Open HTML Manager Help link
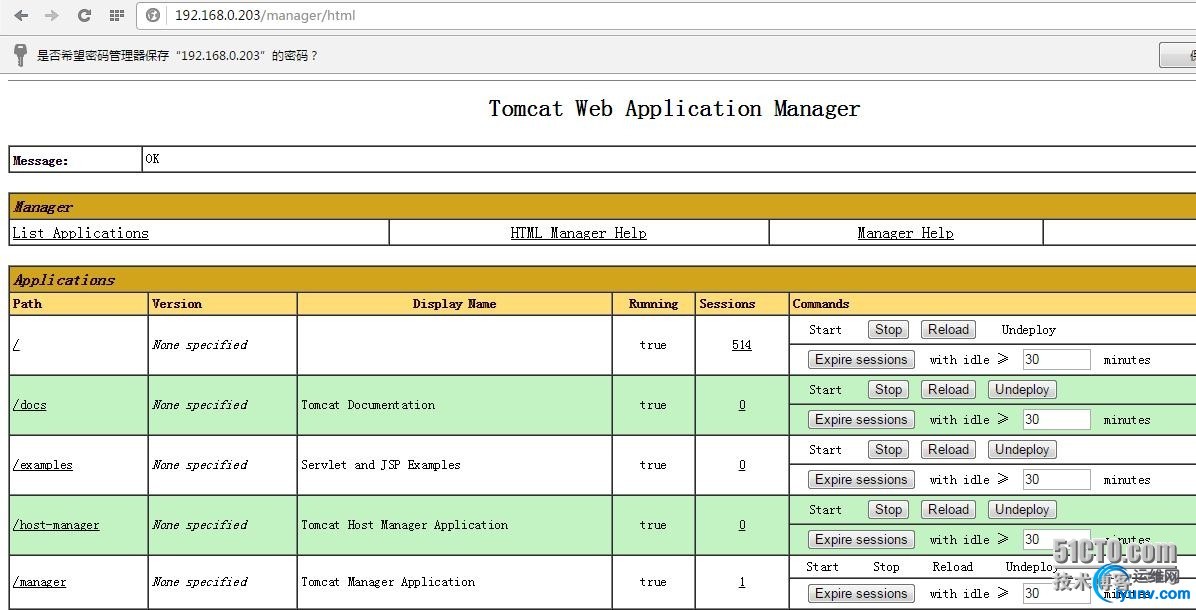 click(578, 233)
